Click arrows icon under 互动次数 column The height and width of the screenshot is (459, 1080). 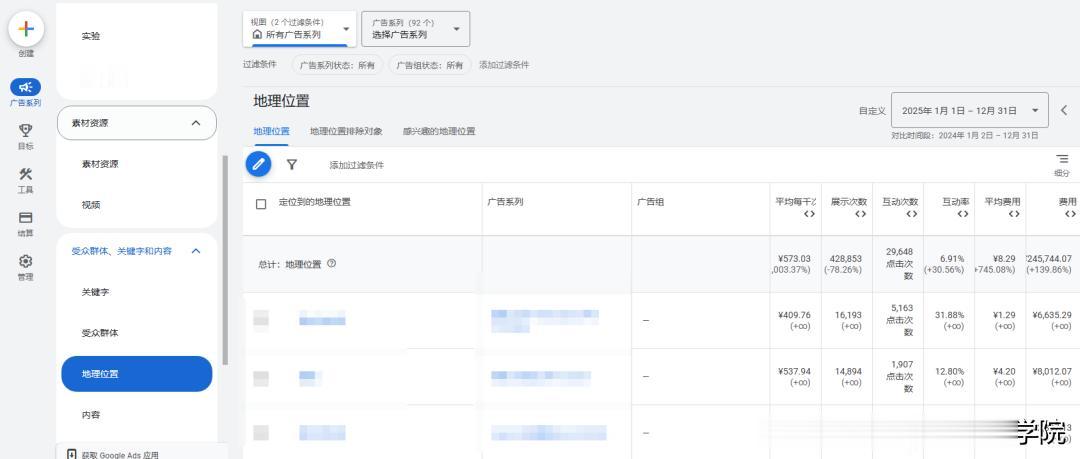tap(911, 214)
